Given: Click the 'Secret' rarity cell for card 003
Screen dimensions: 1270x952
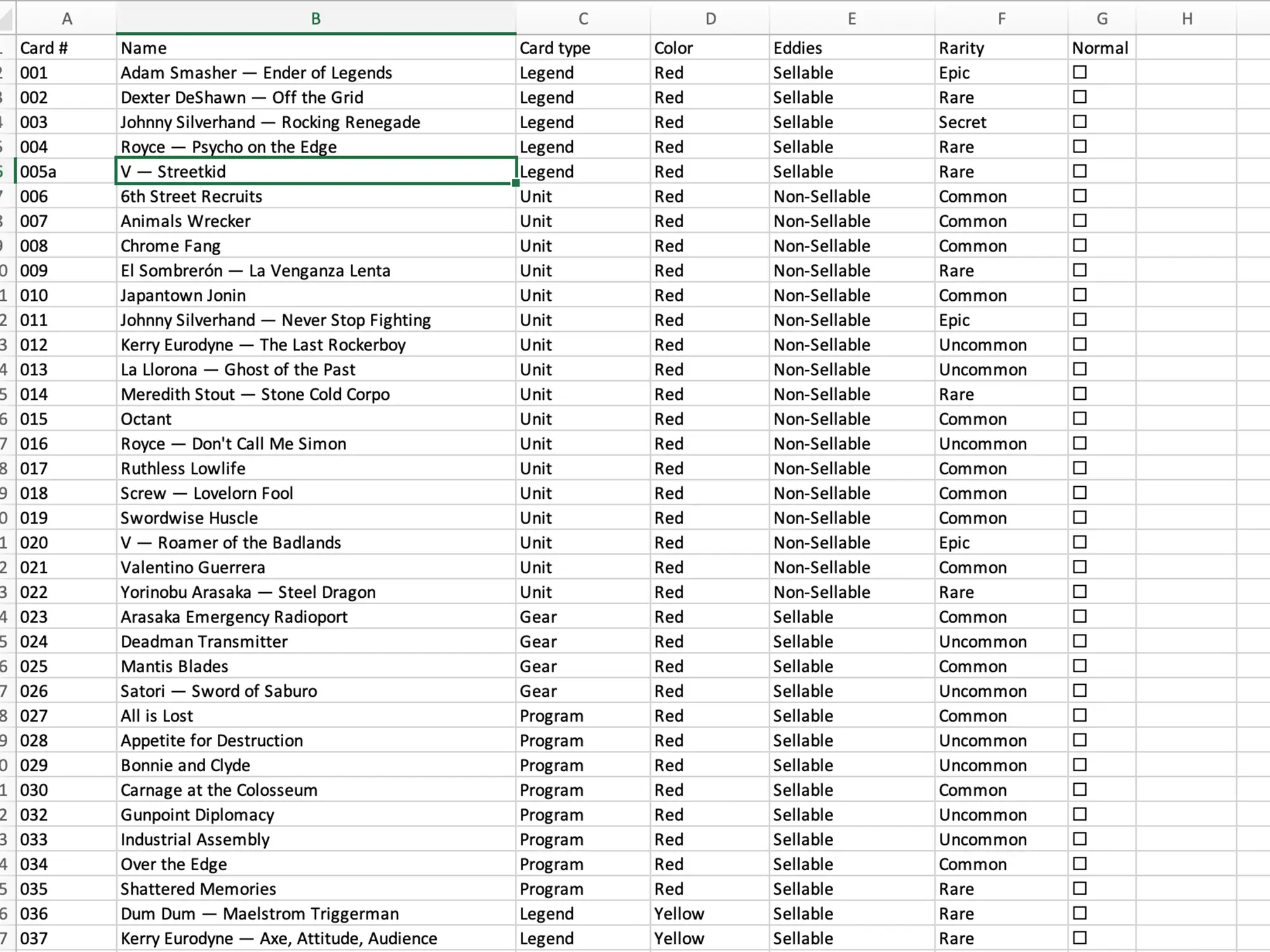Looking at the screenshot, I should tap(1001, 122).
